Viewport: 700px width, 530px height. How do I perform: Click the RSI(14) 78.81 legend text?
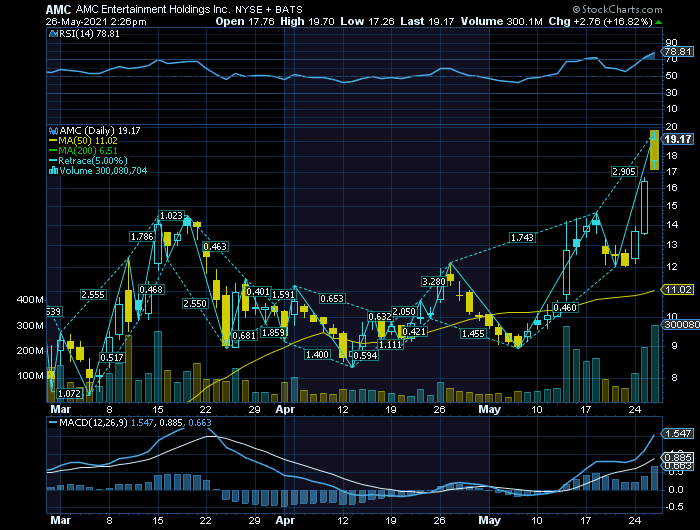click(89, 33)
